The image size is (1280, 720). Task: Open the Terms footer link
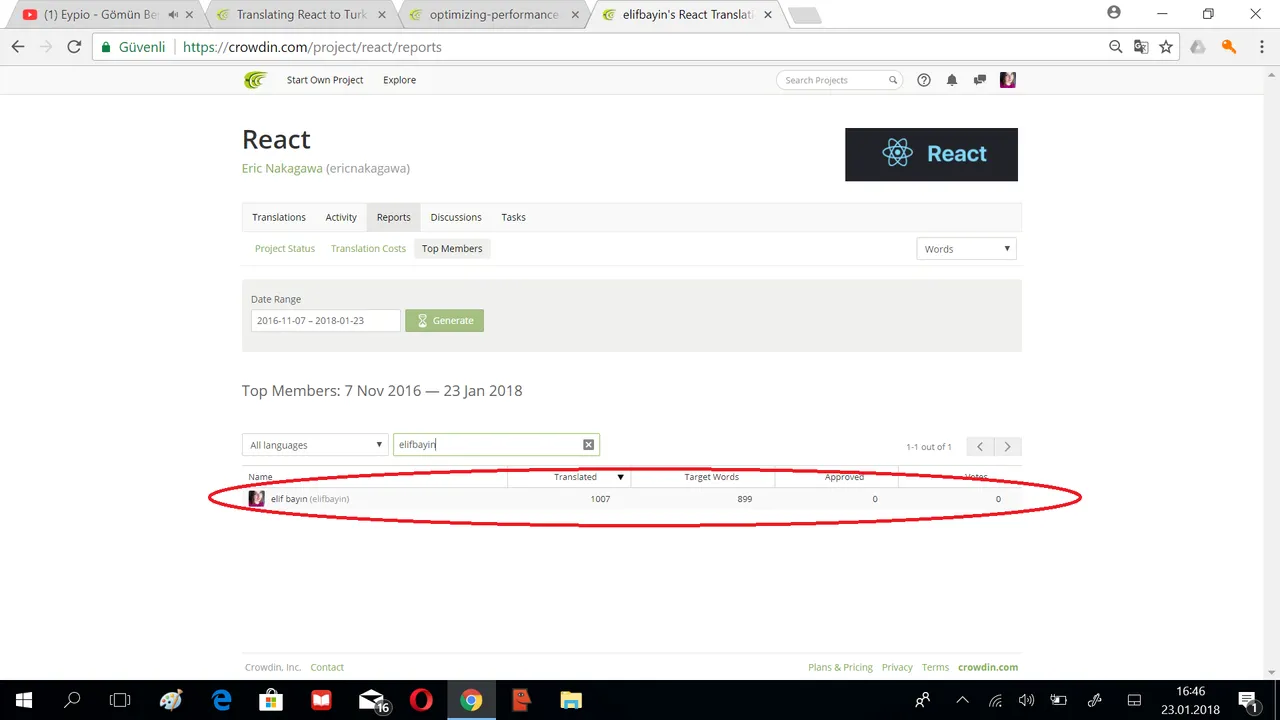coord(935,667)
